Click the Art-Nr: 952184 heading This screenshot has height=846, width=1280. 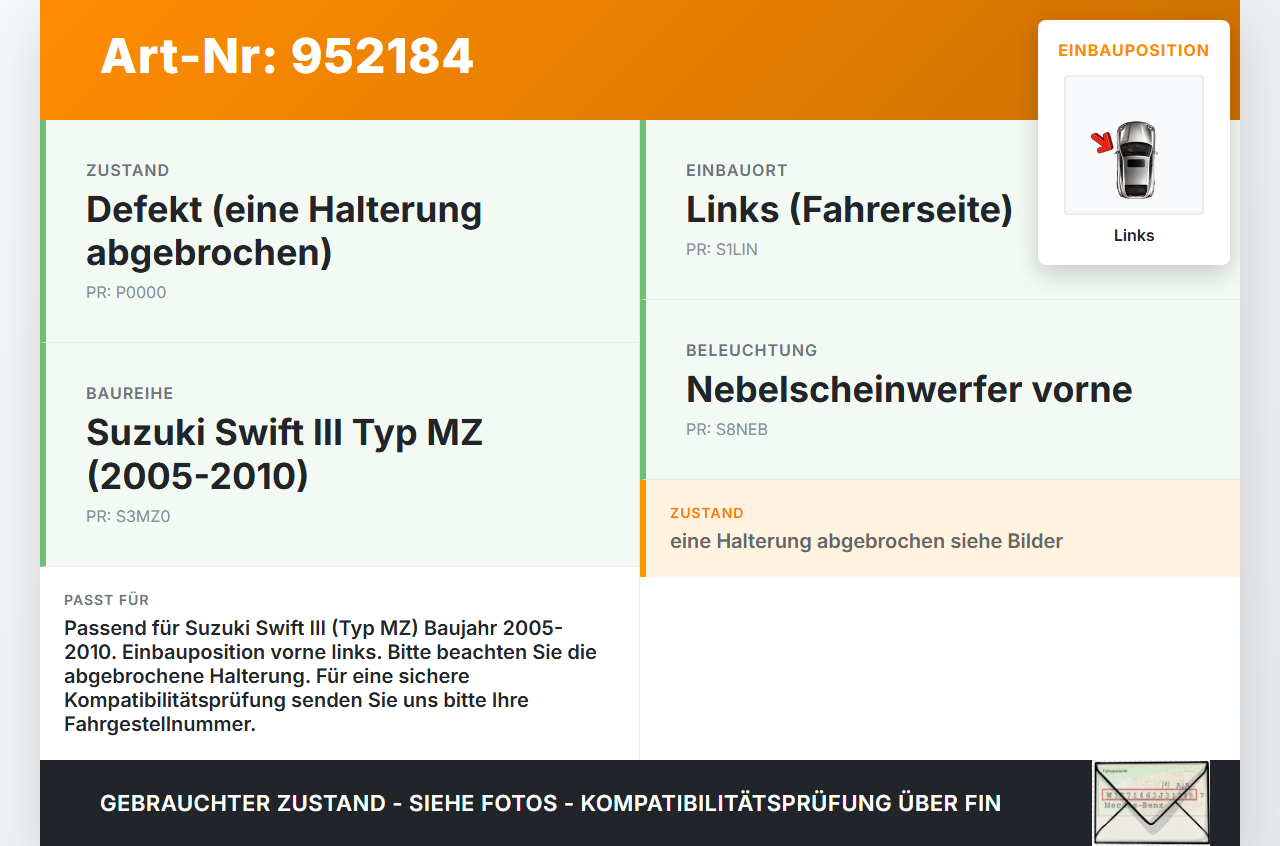click(x=287, y=56)
